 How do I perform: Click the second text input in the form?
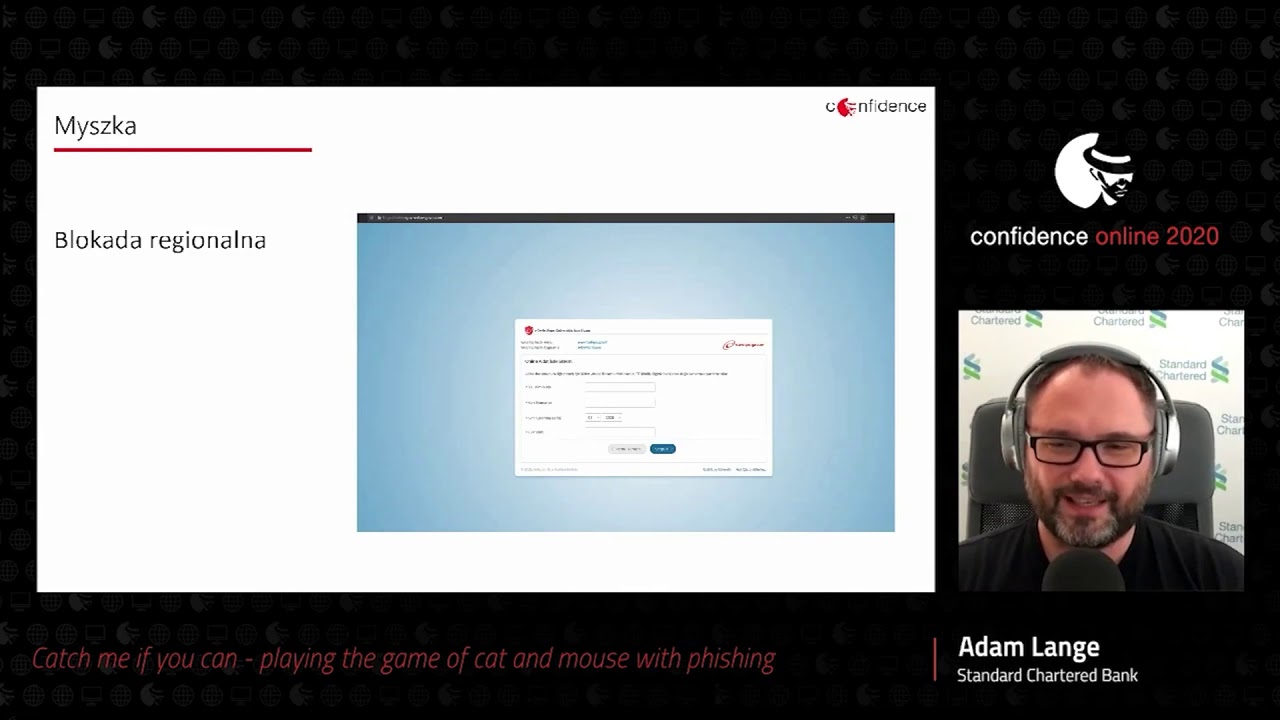[x=620, y=402]
